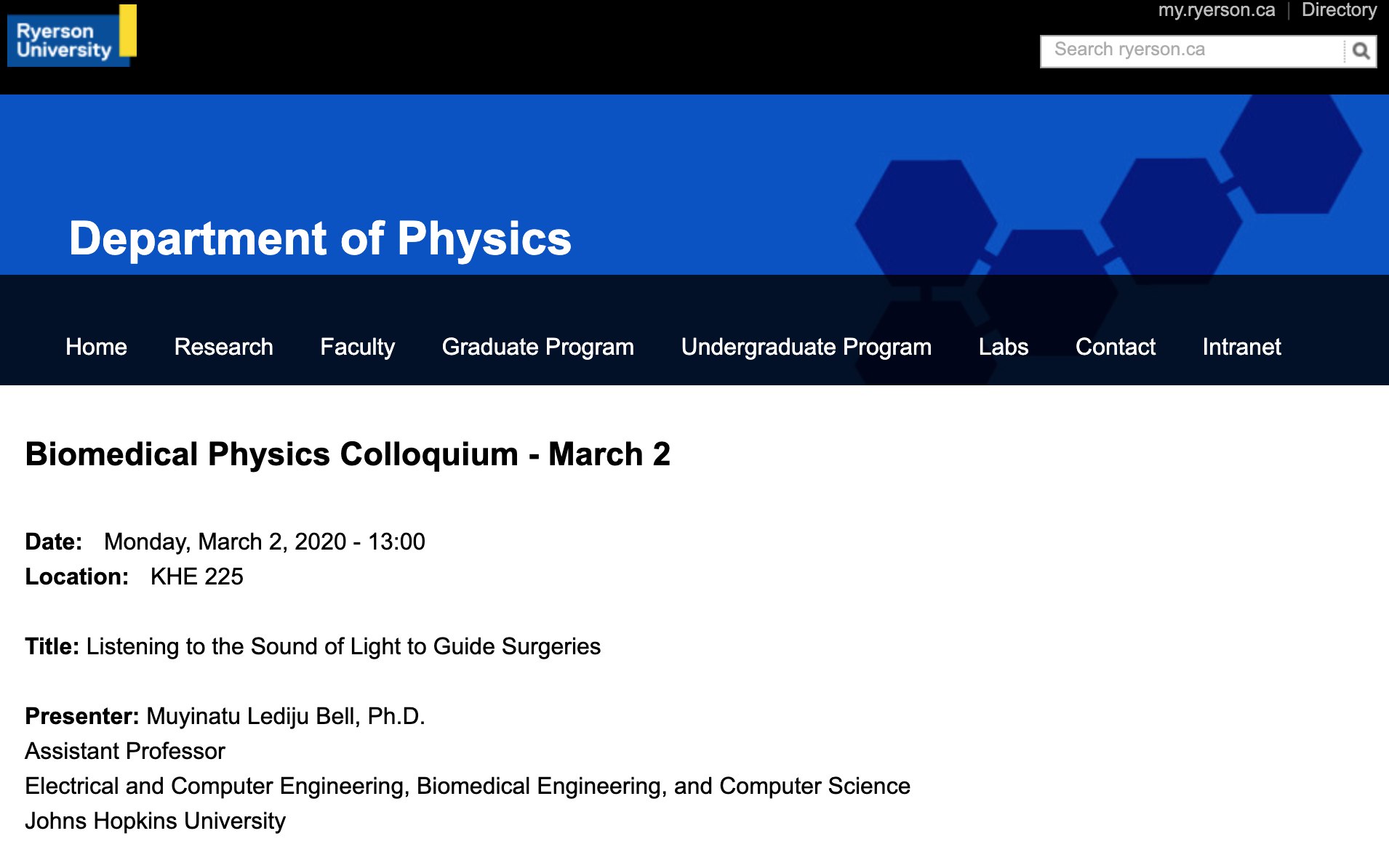Click the KHE 225 location text

click(196, 576)
